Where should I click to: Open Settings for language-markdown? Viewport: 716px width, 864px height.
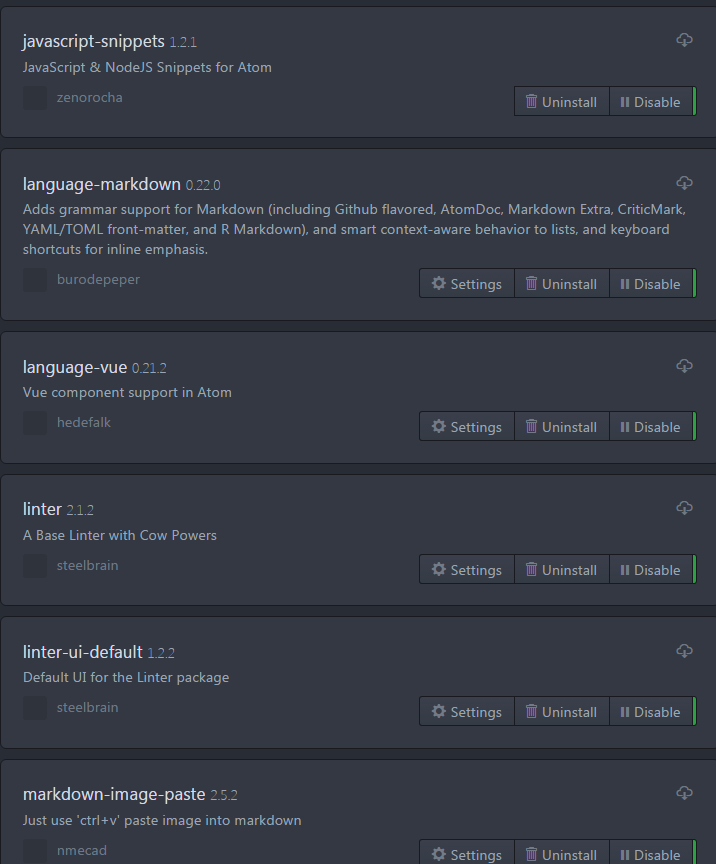coord(467,283)
